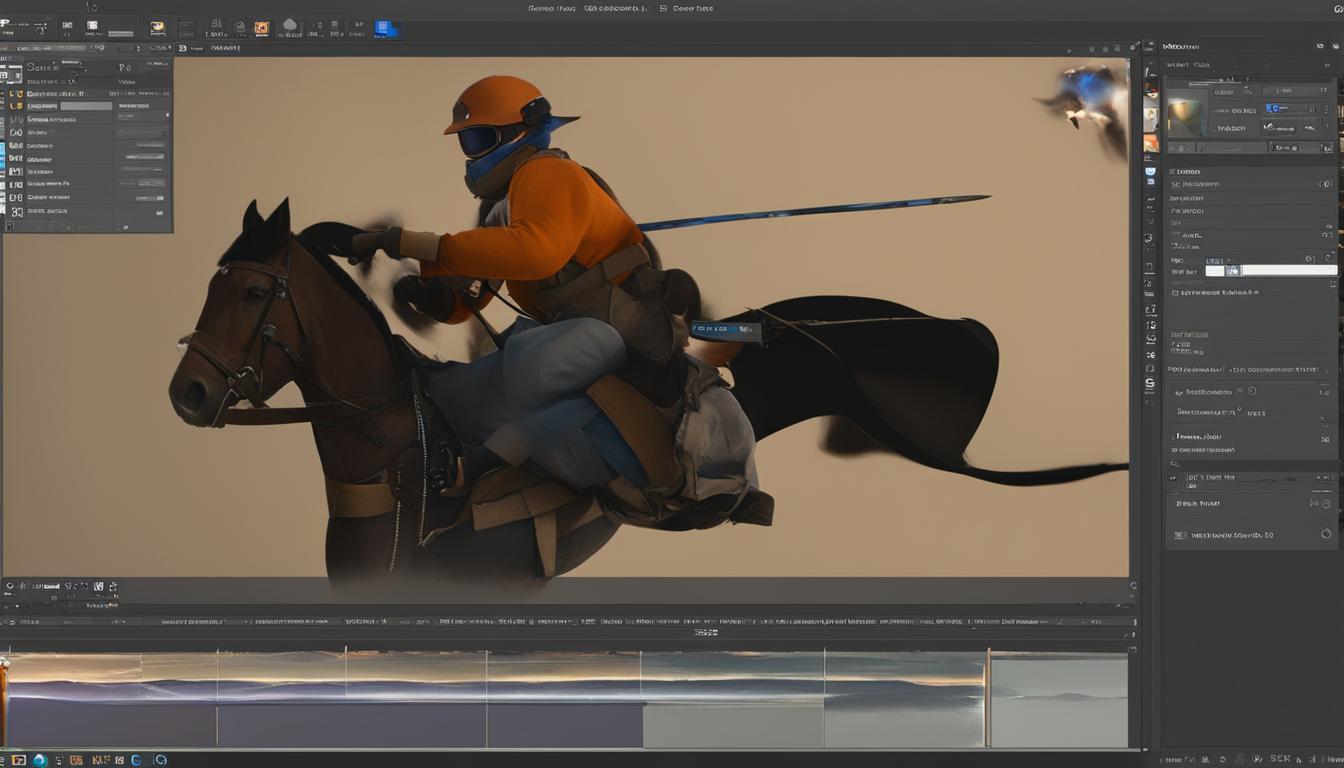Viewport: 1344px width, 768px height.
Task: Select the zoom icon below the canvas view
Action: (10, 585)
